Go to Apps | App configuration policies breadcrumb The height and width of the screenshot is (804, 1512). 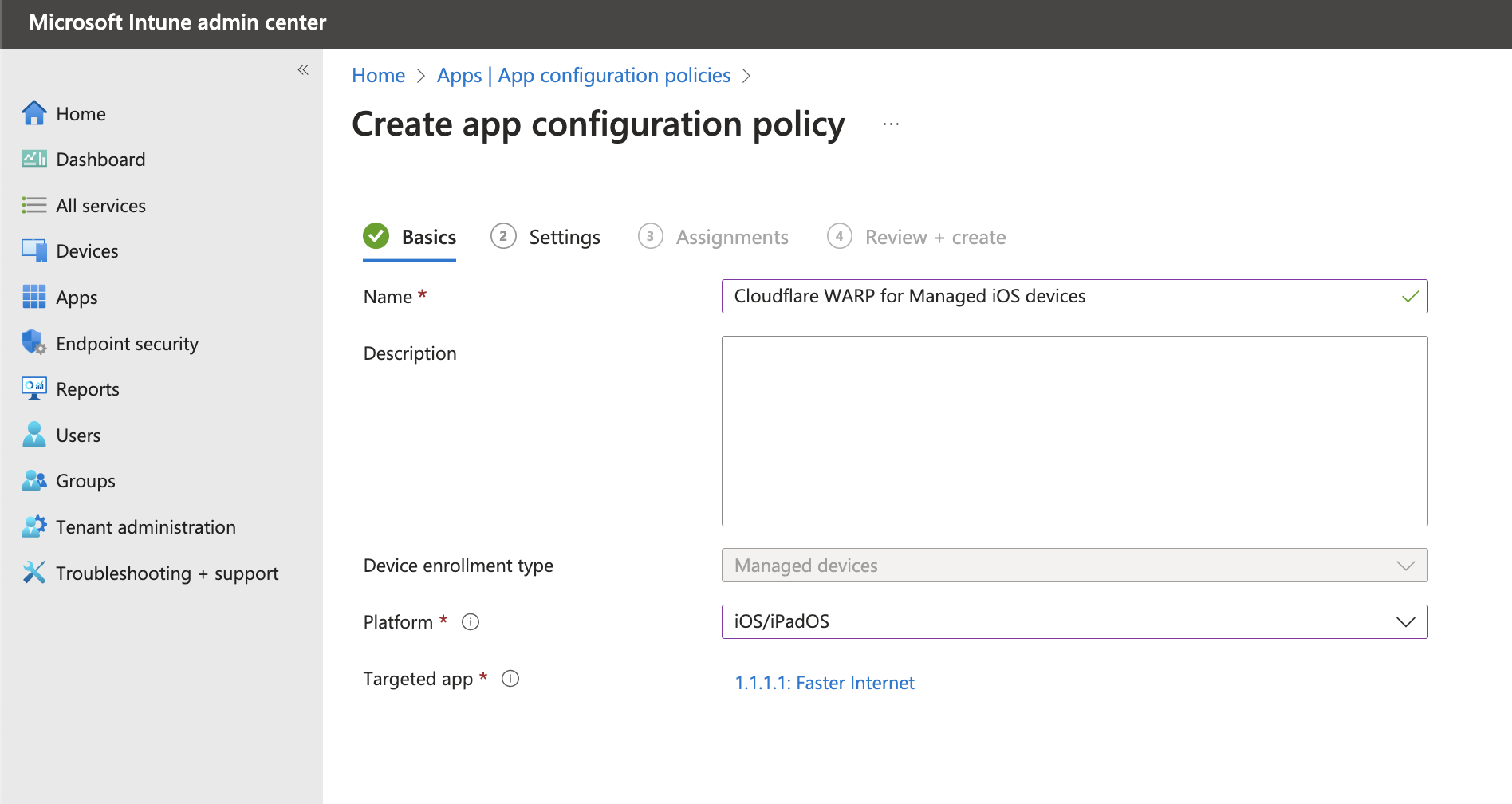[583, 76]
